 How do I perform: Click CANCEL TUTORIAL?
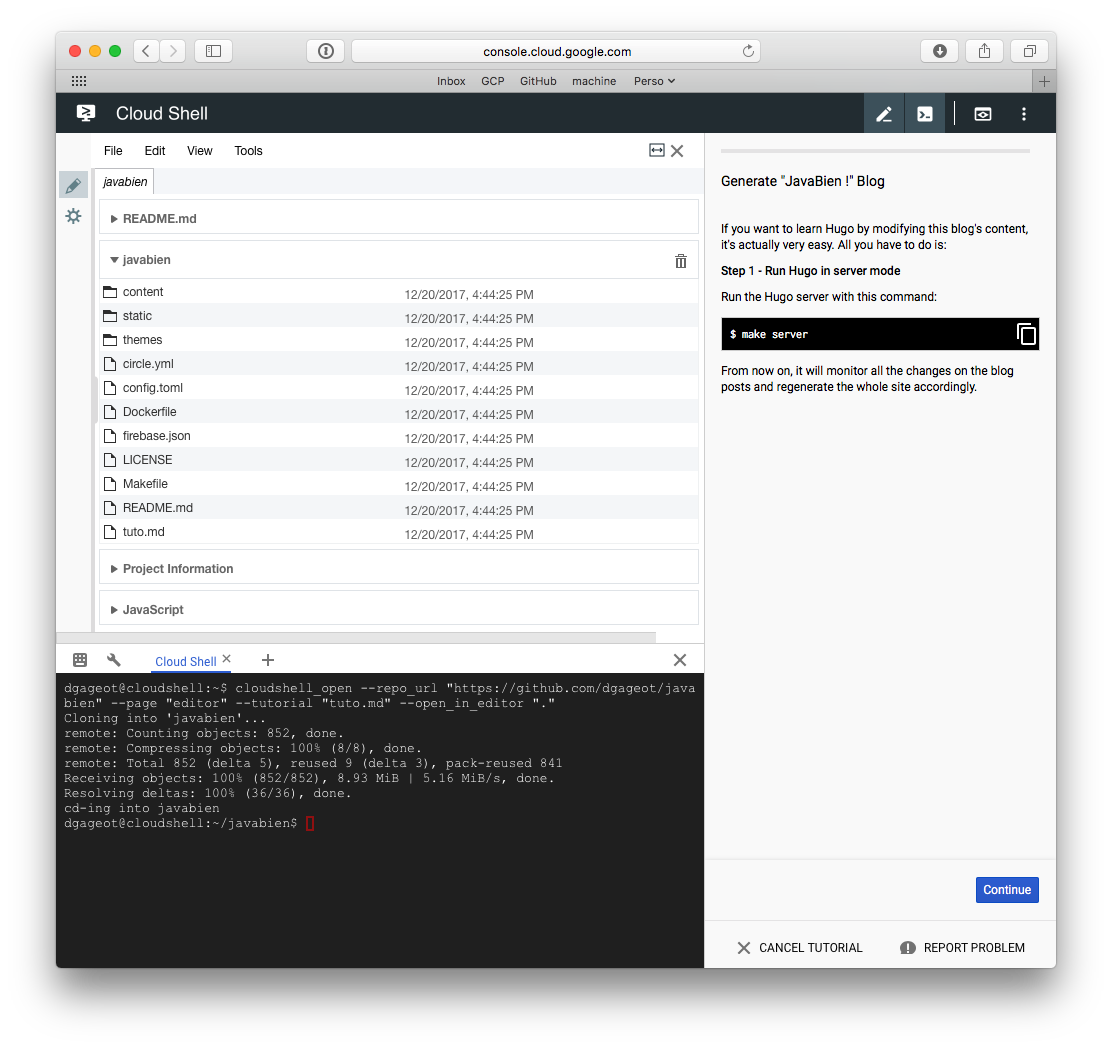(x=800, y=948)
